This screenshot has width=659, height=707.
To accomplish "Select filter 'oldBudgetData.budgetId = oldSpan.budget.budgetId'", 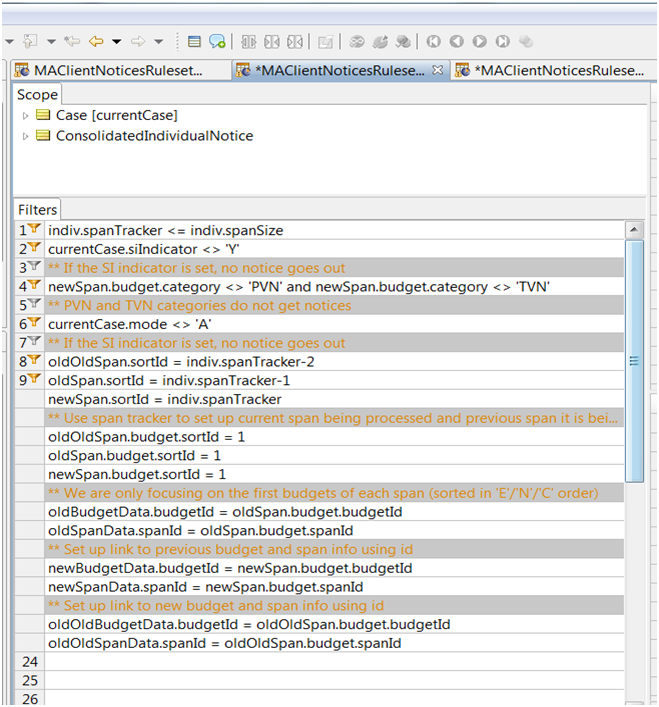I will coord(334,512).
